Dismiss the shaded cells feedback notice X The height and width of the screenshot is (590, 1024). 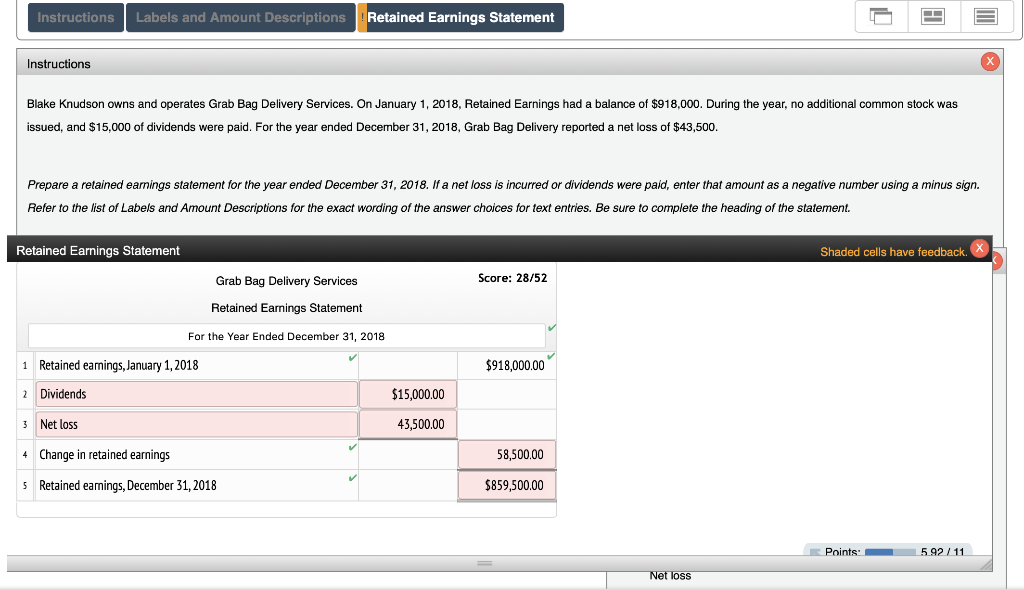[x=978, y=248]
